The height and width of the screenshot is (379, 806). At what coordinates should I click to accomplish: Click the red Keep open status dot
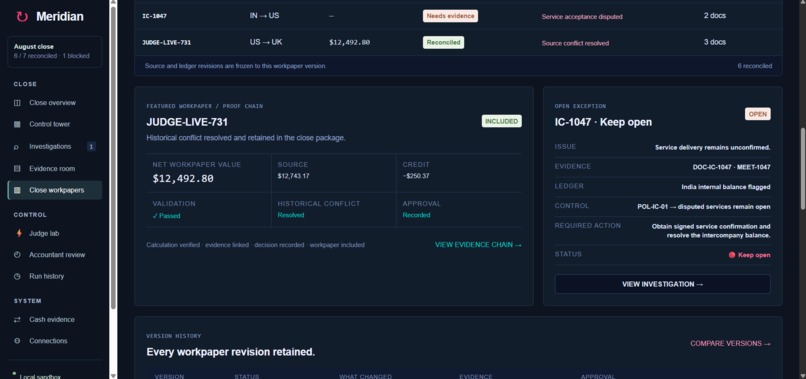coord(732,255)
